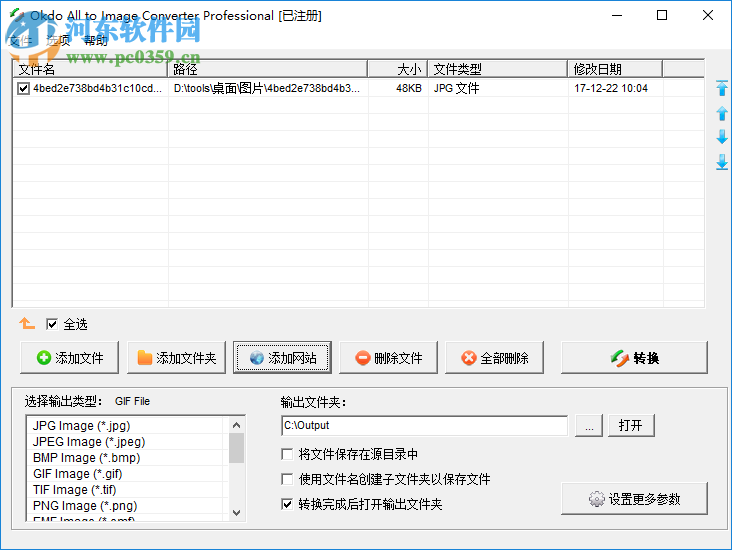Click the orange up-level arrow icon
732x550 pixels.
coord(27,323)
